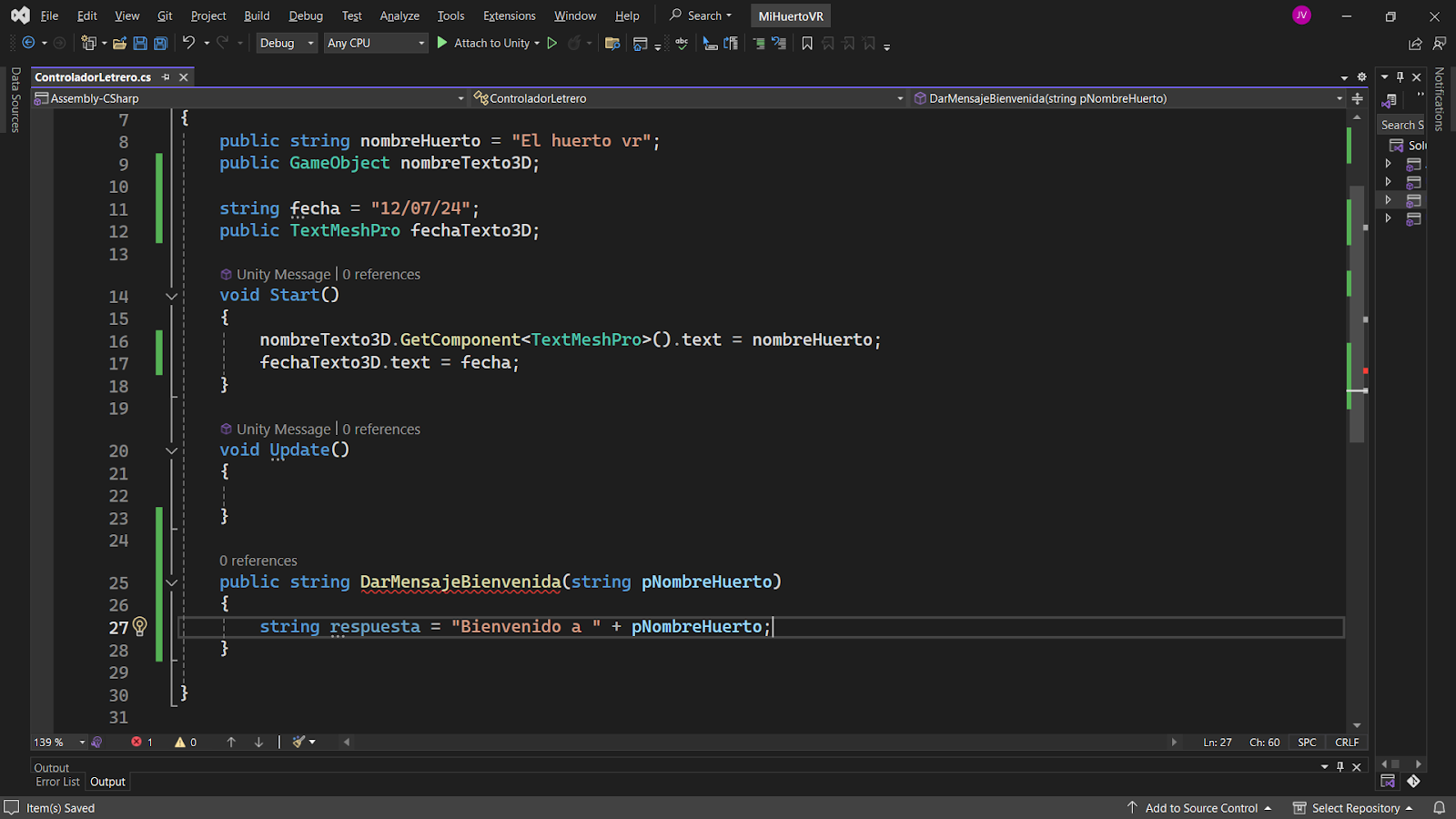Image resolution: width=1456 pixels, height=819 pixels.
Task: Toggle auto-hide pin for Output panel
Action: pos(1340,767)
